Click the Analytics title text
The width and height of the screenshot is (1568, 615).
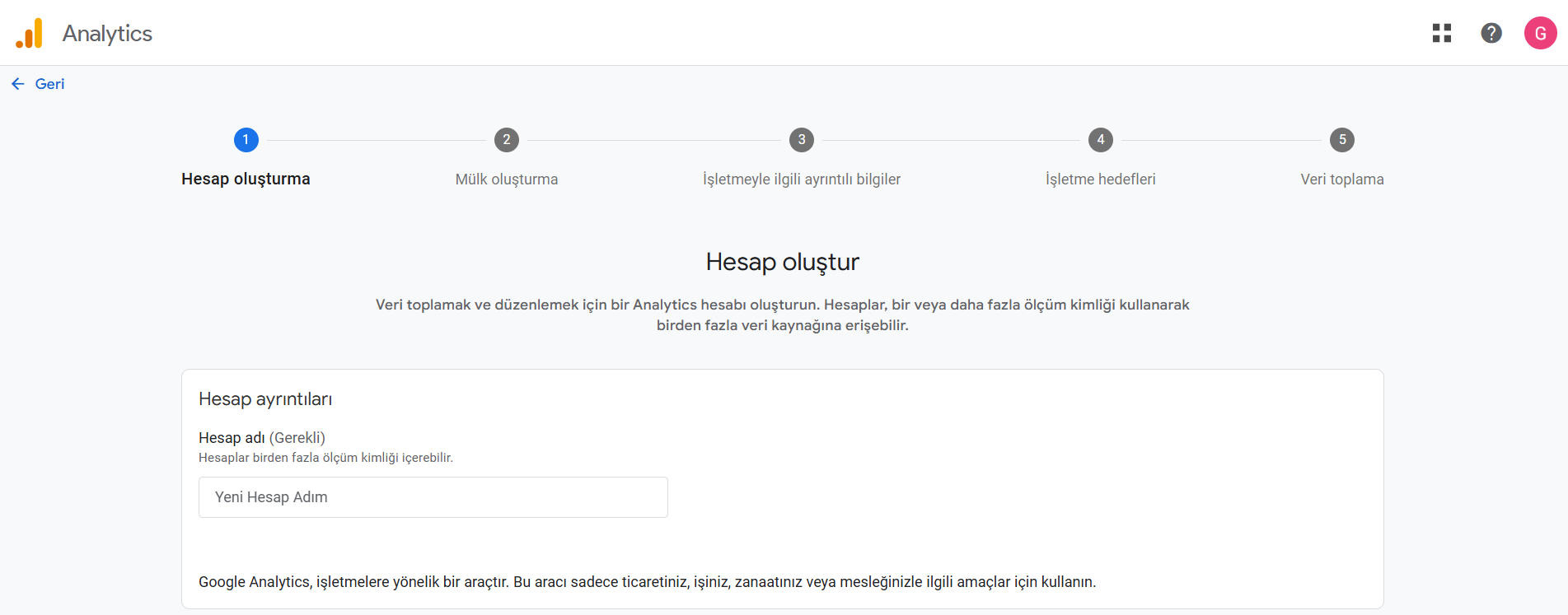click(107, 34)
